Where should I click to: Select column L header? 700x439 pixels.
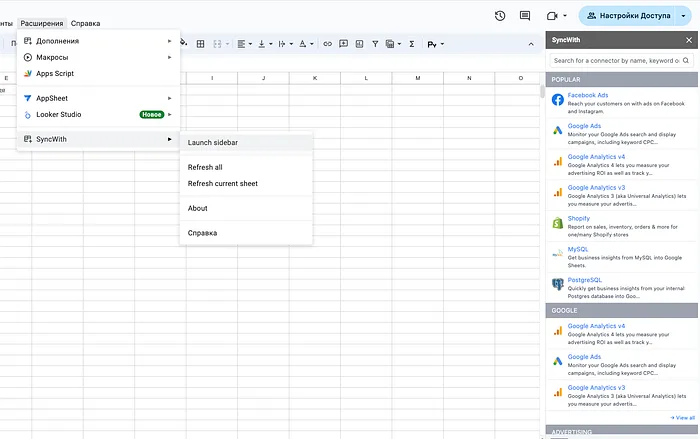(366, 78)
